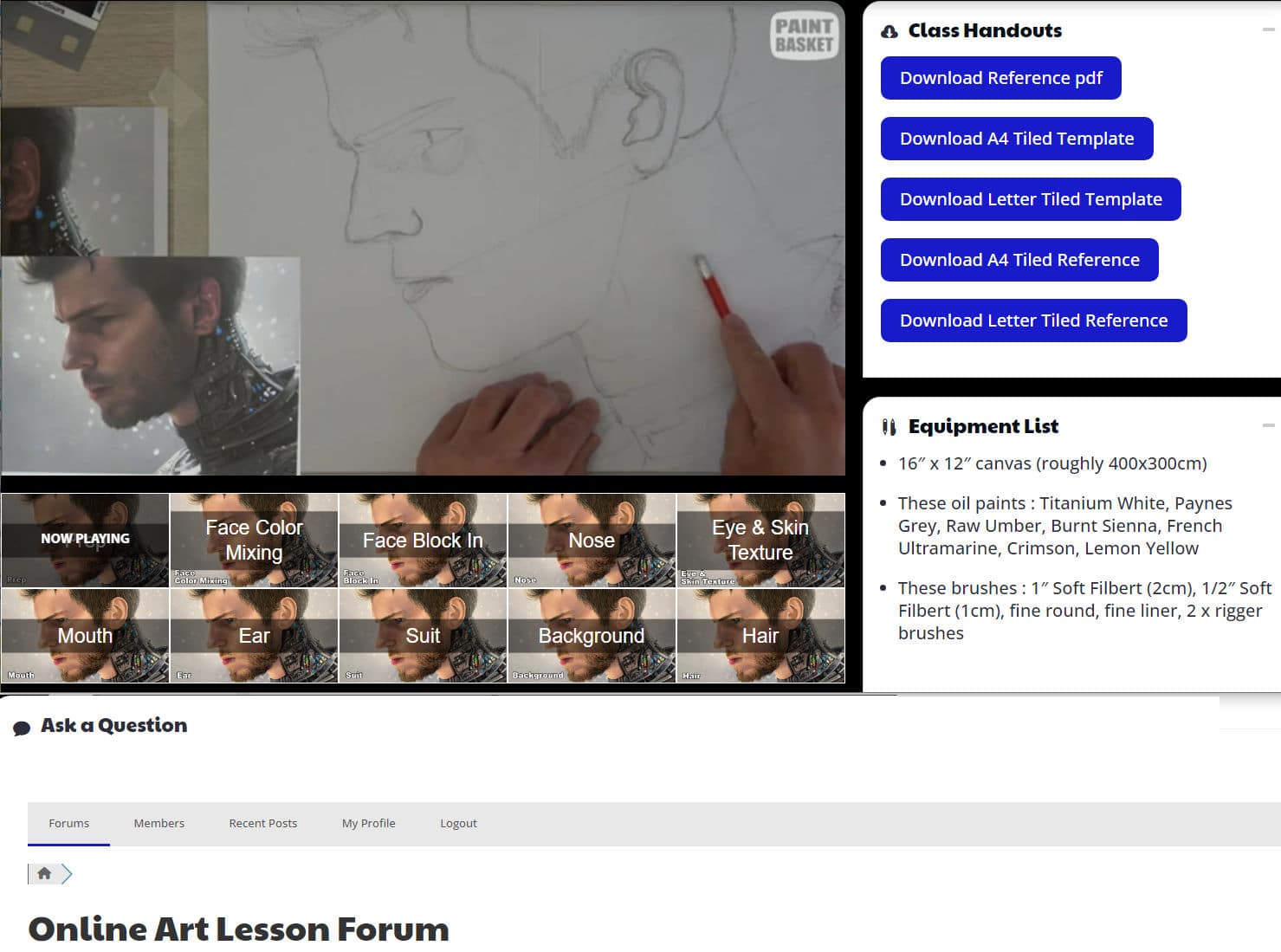Play the Face Color Mixing chapter

[253, 540]
